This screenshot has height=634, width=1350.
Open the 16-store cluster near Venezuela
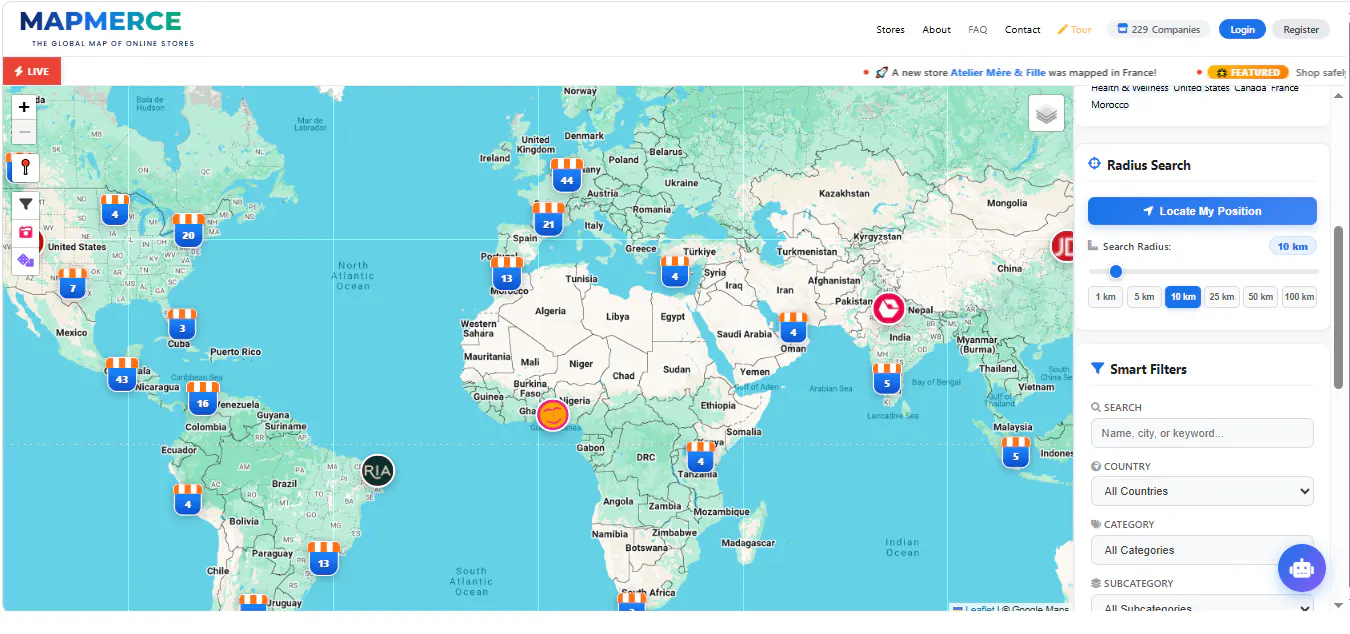pyautogui.click(x=203, y=398)
